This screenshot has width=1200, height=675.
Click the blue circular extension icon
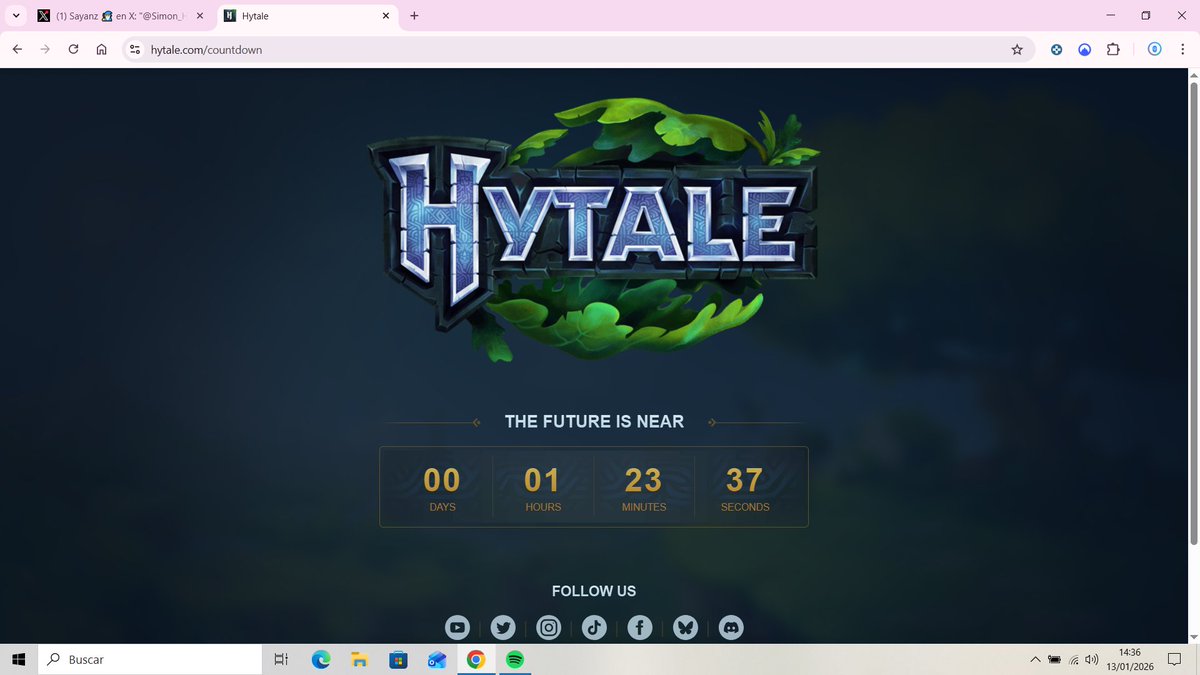pyautogui.click(x=1085, y=49)
